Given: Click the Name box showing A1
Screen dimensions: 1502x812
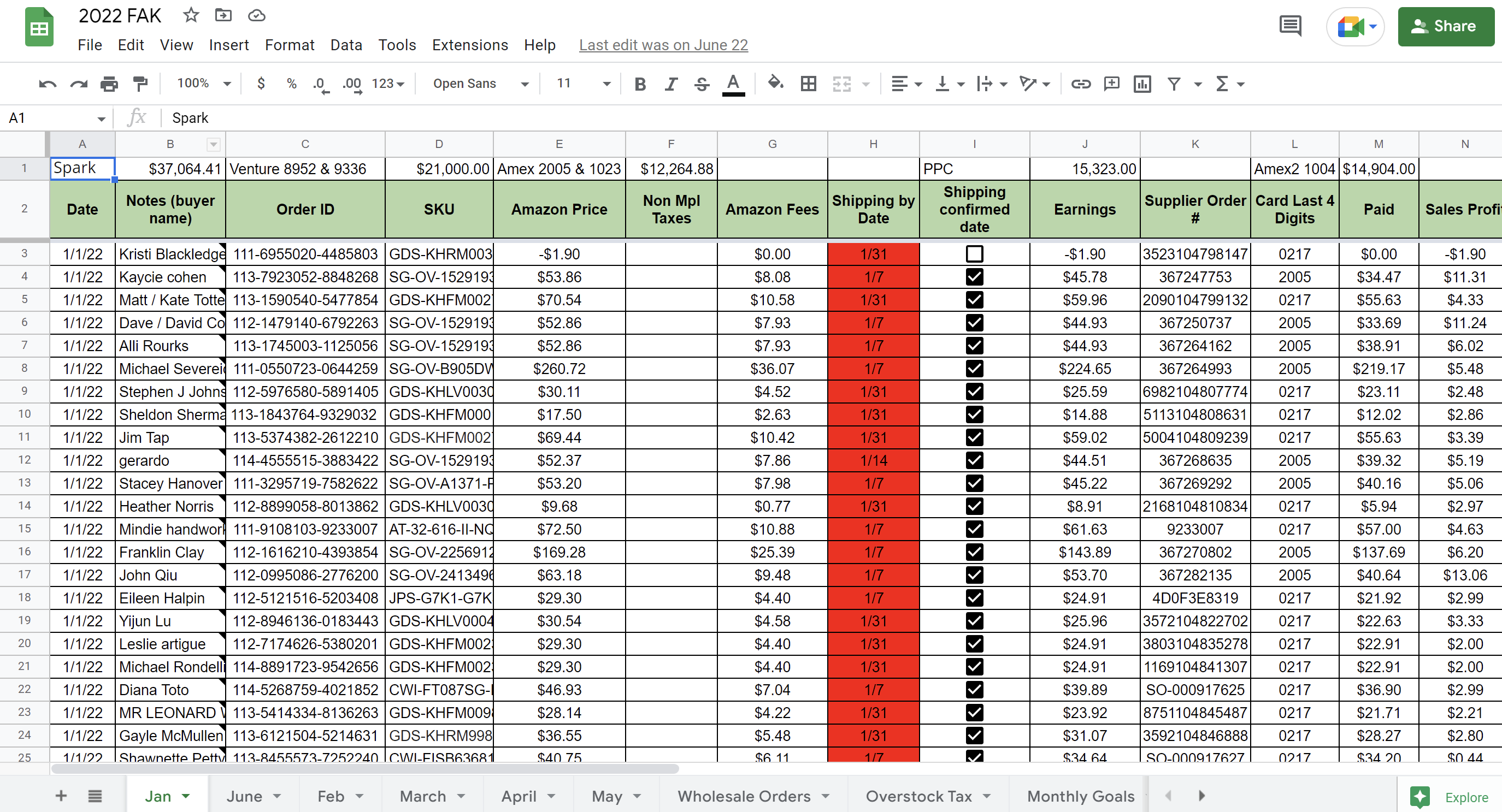Looking at the screenshot, I should point(57,118).
